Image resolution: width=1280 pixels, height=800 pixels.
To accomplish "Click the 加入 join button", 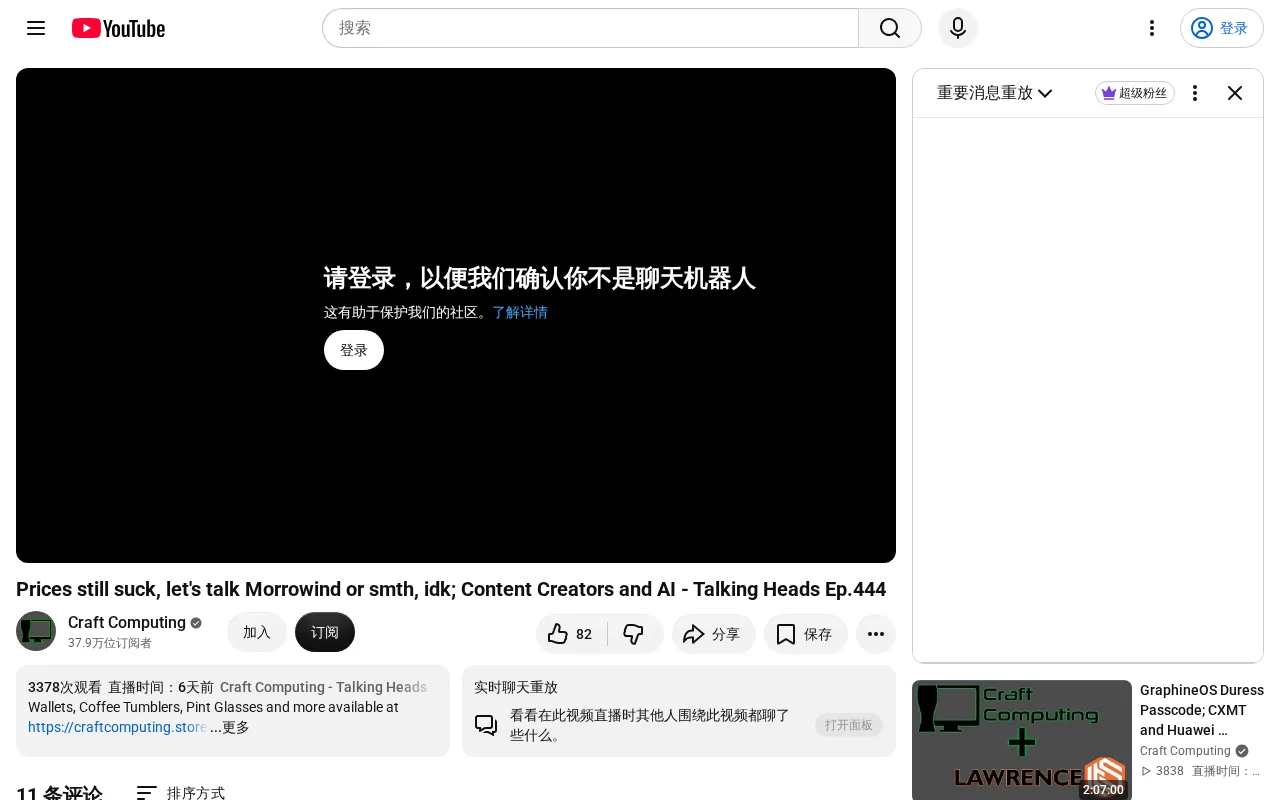I will 257,632.
